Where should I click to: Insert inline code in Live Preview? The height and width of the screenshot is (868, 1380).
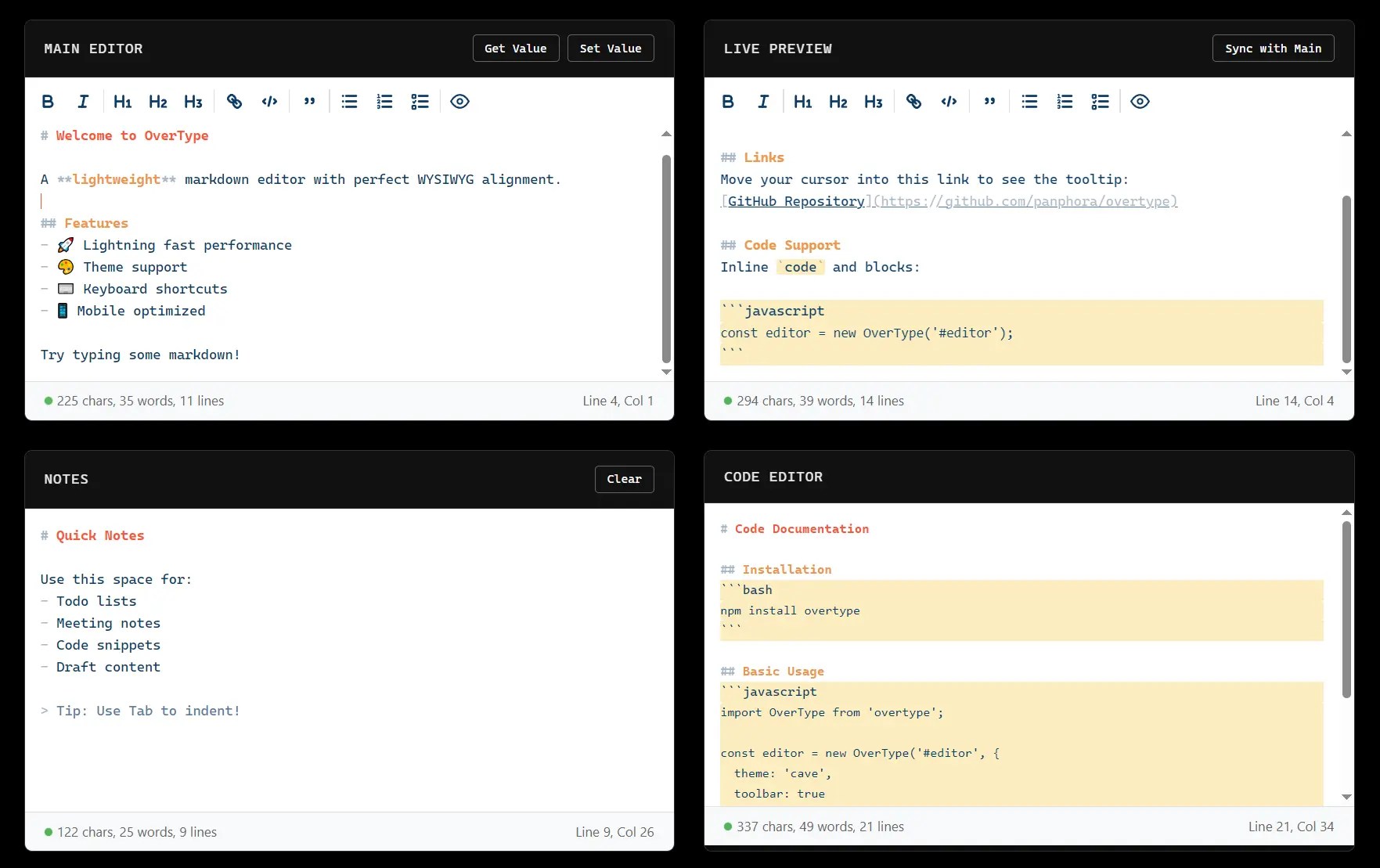point(949,101)
